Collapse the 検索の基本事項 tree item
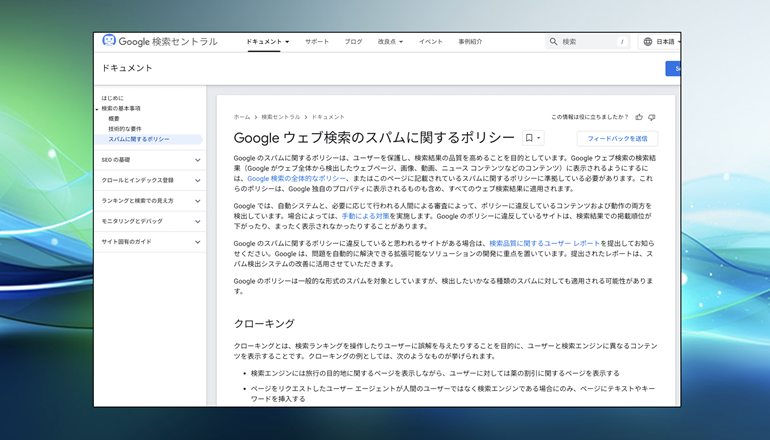 coord(97,109)
